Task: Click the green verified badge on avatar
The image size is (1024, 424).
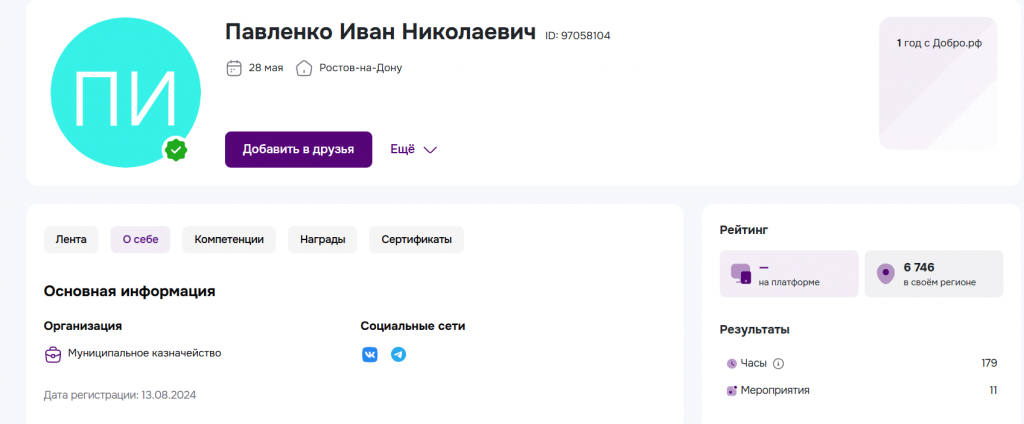Action: (x=176, y=150)
